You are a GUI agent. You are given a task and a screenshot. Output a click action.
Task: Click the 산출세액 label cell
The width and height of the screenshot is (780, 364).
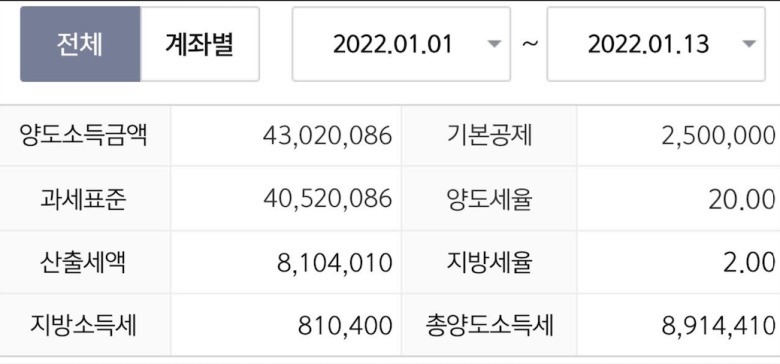click(x=85, y=263)
